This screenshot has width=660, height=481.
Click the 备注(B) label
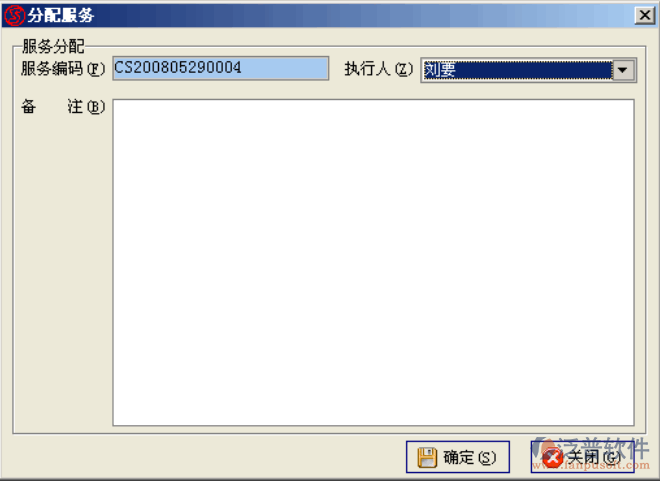[x=63, y=107]
